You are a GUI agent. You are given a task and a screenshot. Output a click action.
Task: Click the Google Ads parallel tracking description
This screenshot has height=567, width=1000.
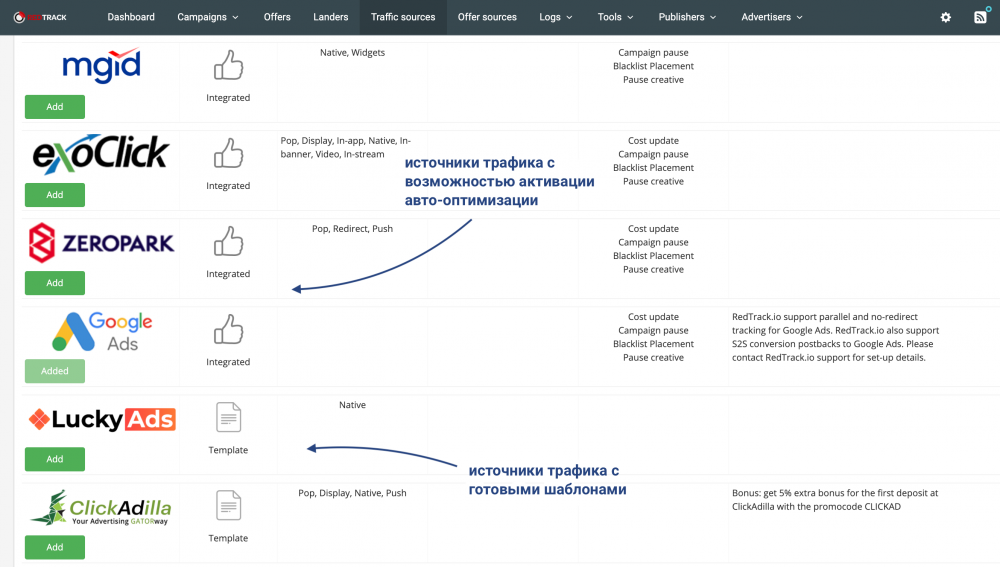tap(835, 337)
